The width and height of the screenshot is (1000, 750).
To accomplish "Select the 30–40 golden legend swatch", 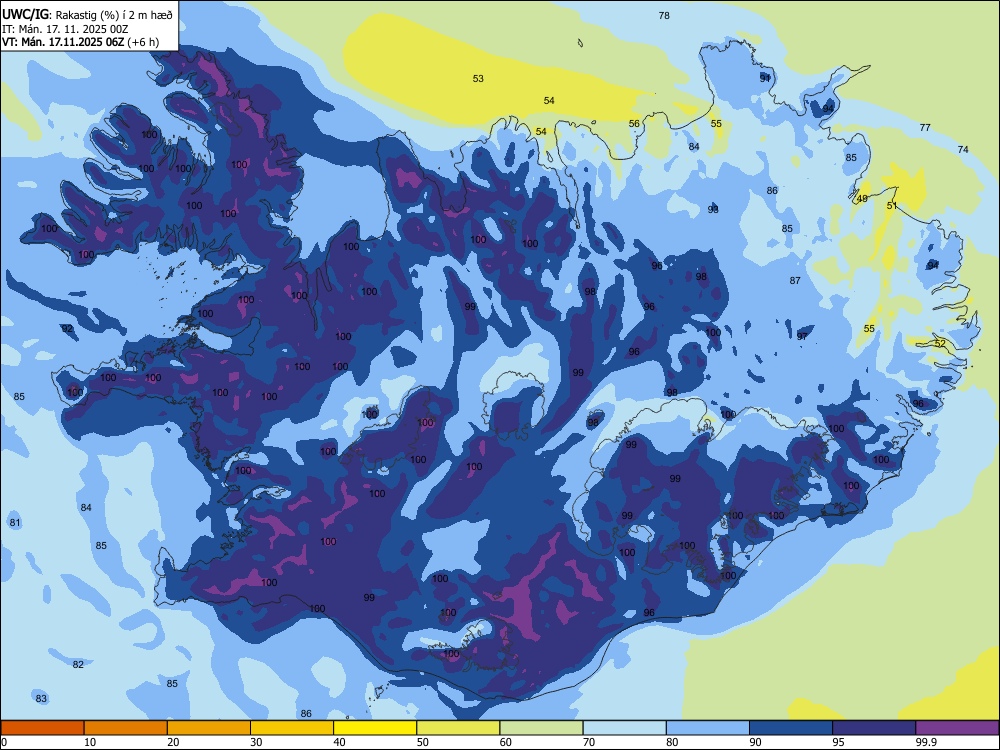I will (x=292, y=728).
